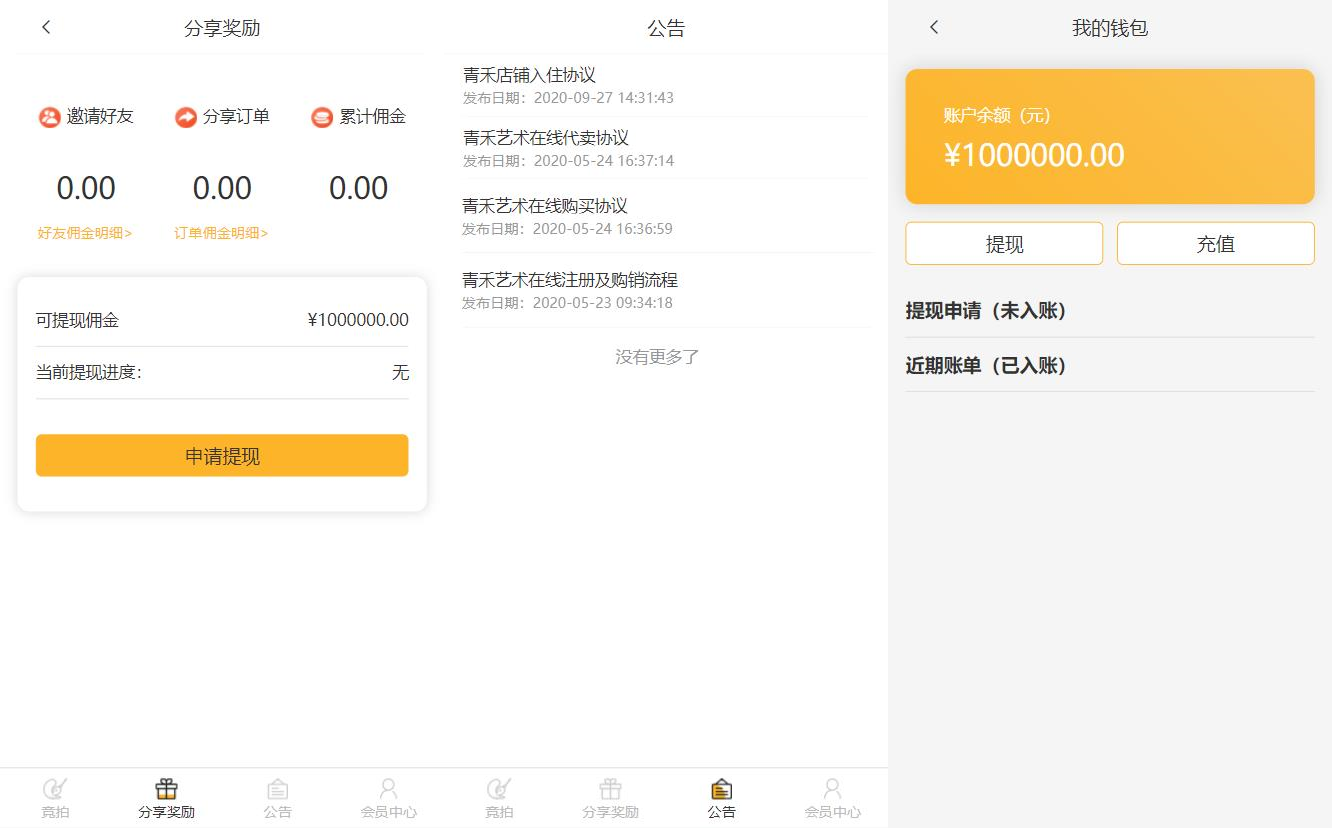Click the 邀请好友 friends icon
Viewport: 1332px width, 828px height.
(47, 116)
